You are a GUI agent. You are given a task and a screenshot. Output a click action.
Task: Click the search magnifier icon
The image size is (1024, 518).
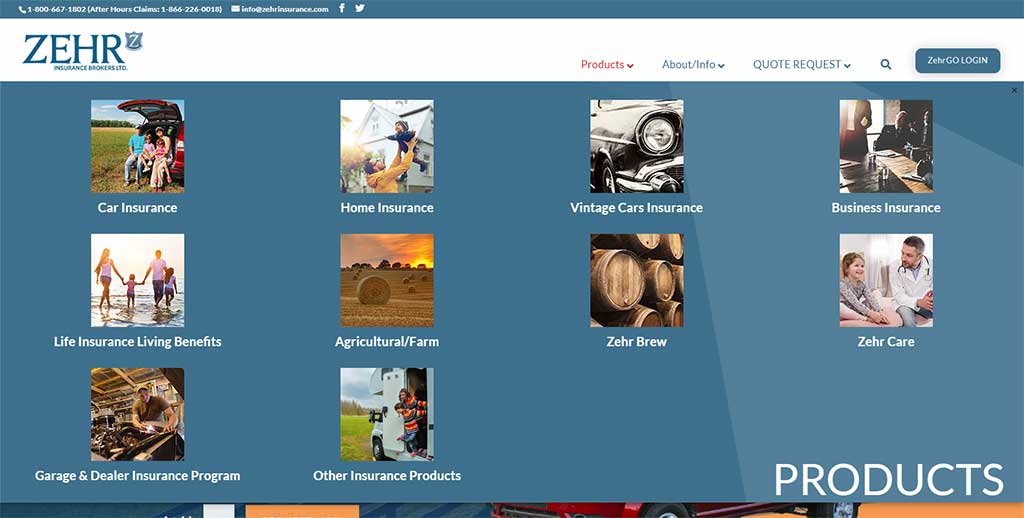(886, 65)
